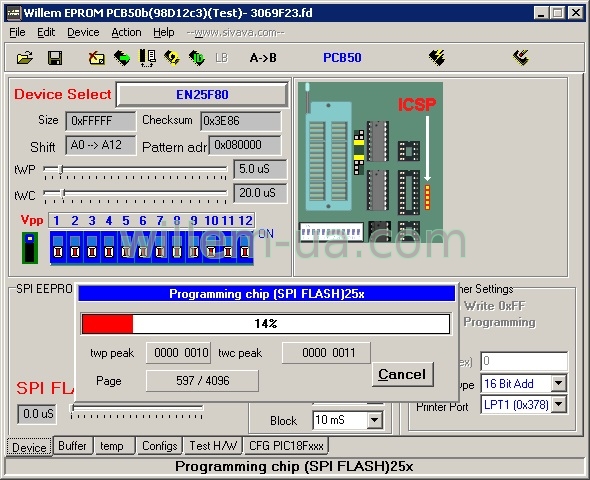Click the Size field 0xFFFFF
The width and height of the screenshot is (590, 480).
(x=100, y=121)
